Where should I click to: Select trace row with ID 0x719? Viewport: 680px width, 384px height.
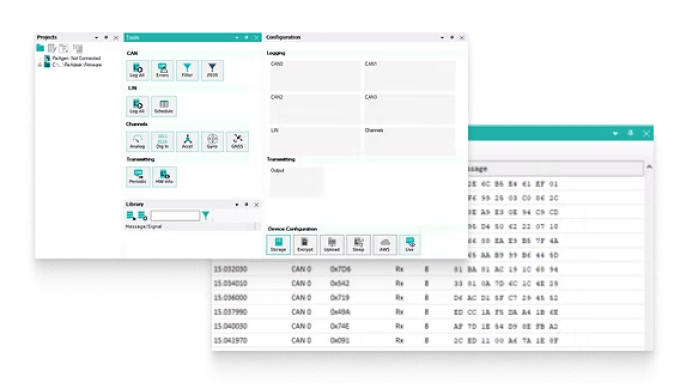pos(428,298)
